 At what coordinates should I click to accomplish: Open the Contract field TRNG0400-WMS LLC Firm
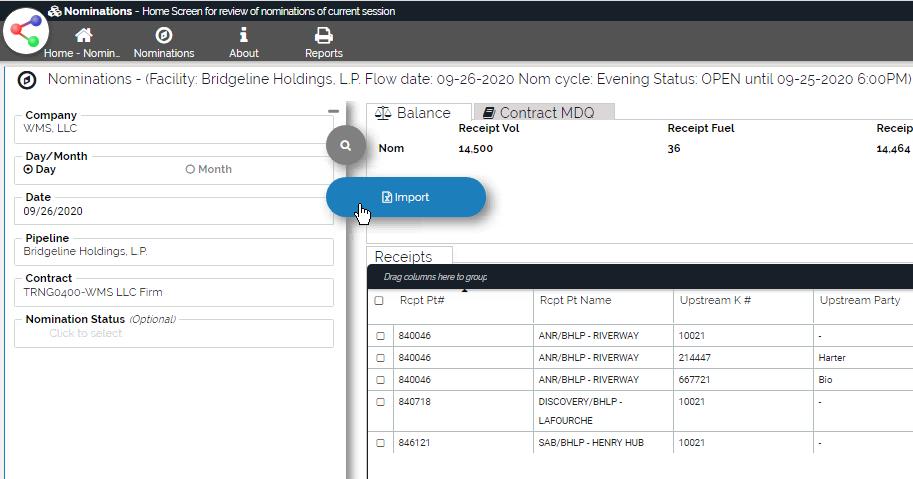coord(174,293)
